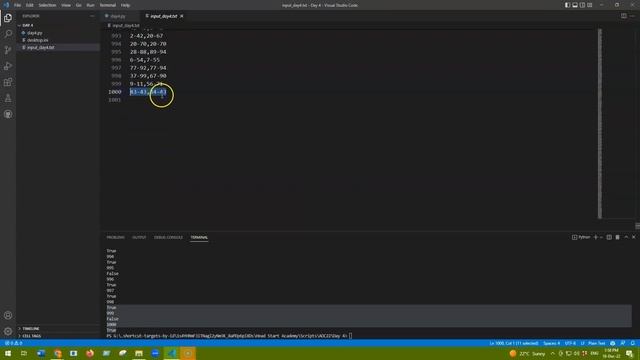Open the Help menu
Viewport: 640px width, 360px height.
(x=125, y=5)
